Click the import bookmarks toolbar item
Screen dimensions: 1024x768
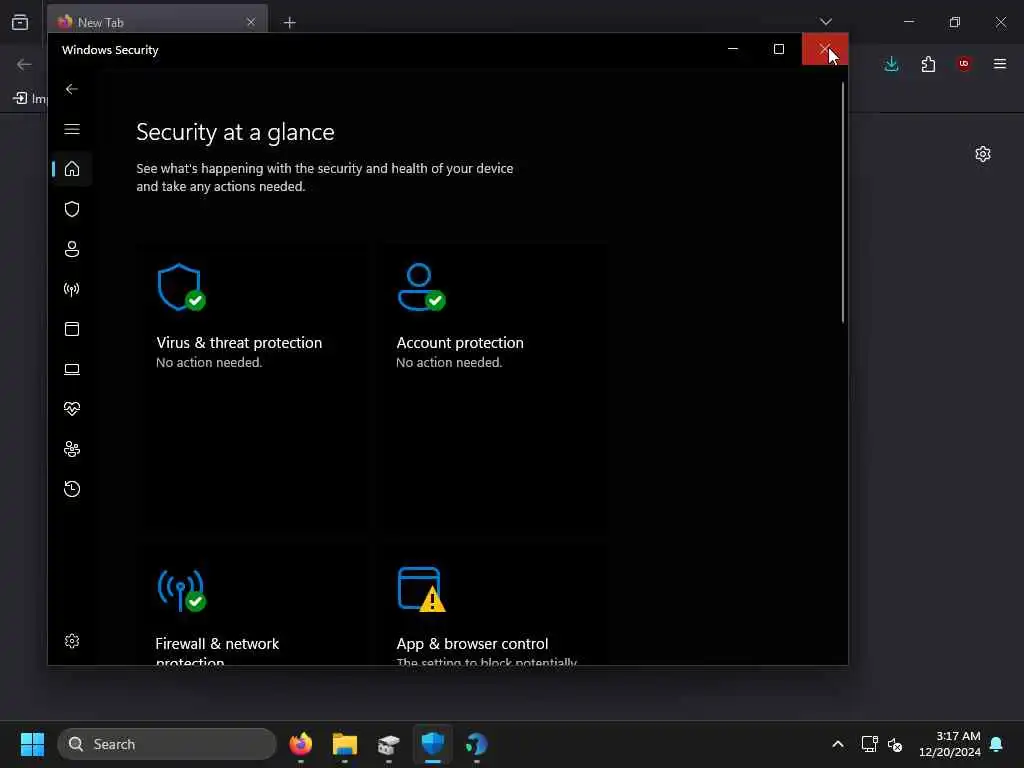pyautogui.click(x=30, y=99)
